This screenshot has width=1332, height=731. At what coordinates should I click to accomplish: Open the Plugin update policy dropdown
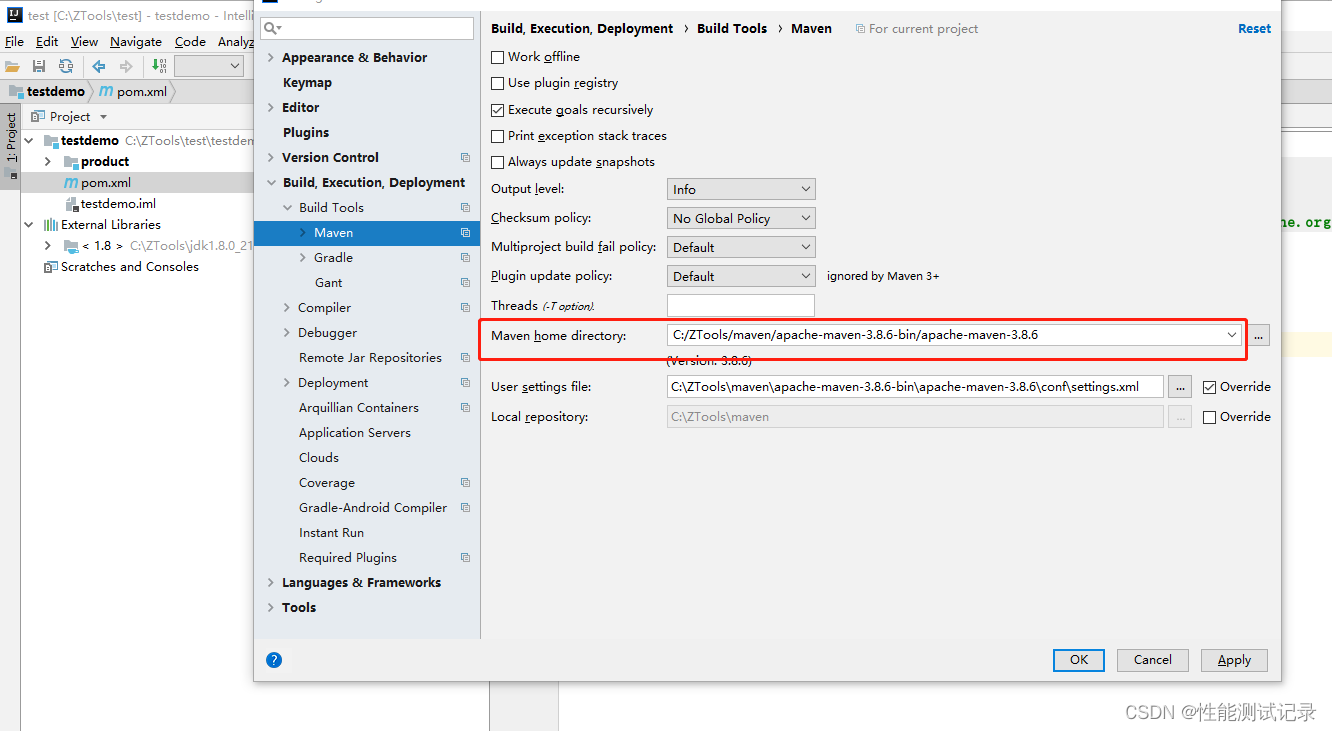click(741, 276)
